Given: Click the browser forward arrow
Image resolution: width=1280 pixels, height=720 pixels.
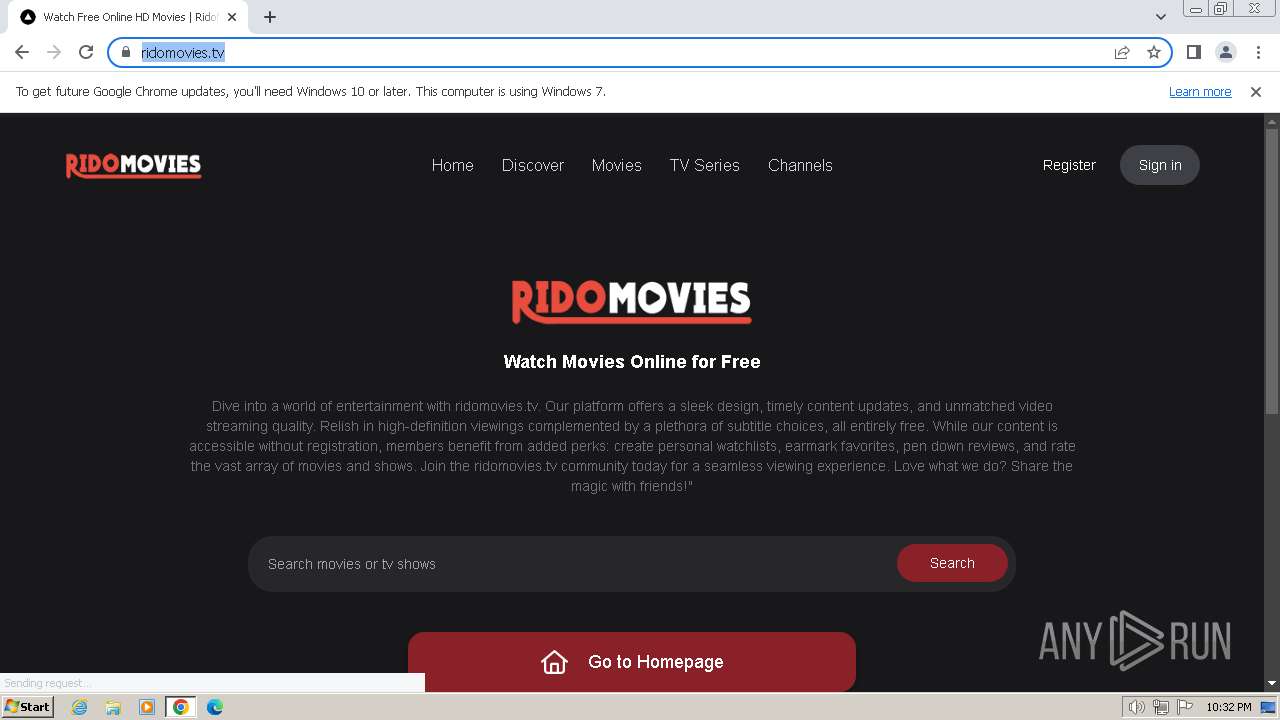Looking at the screenshot, I should click(54, 52).
